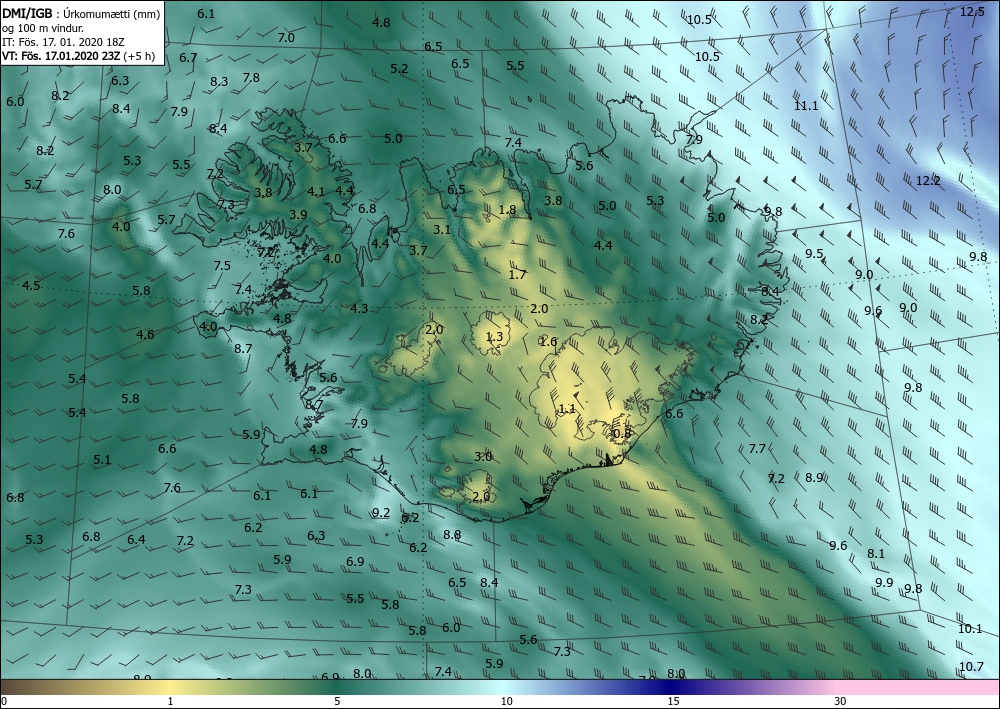
Task: Click the map value 1.3
Action: coord(494,337)
